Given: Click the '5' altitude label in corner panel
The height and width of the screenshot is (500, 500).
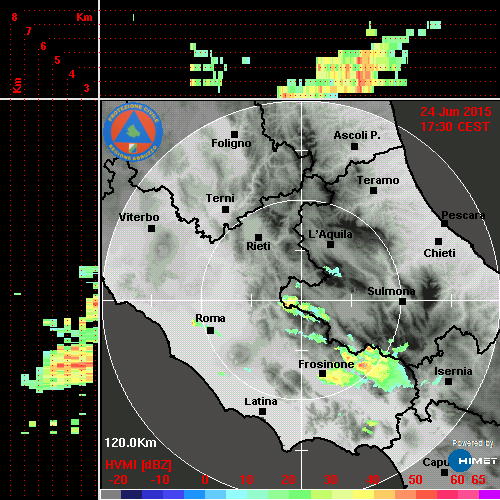Looking at the screenshot, I should 57,60.
